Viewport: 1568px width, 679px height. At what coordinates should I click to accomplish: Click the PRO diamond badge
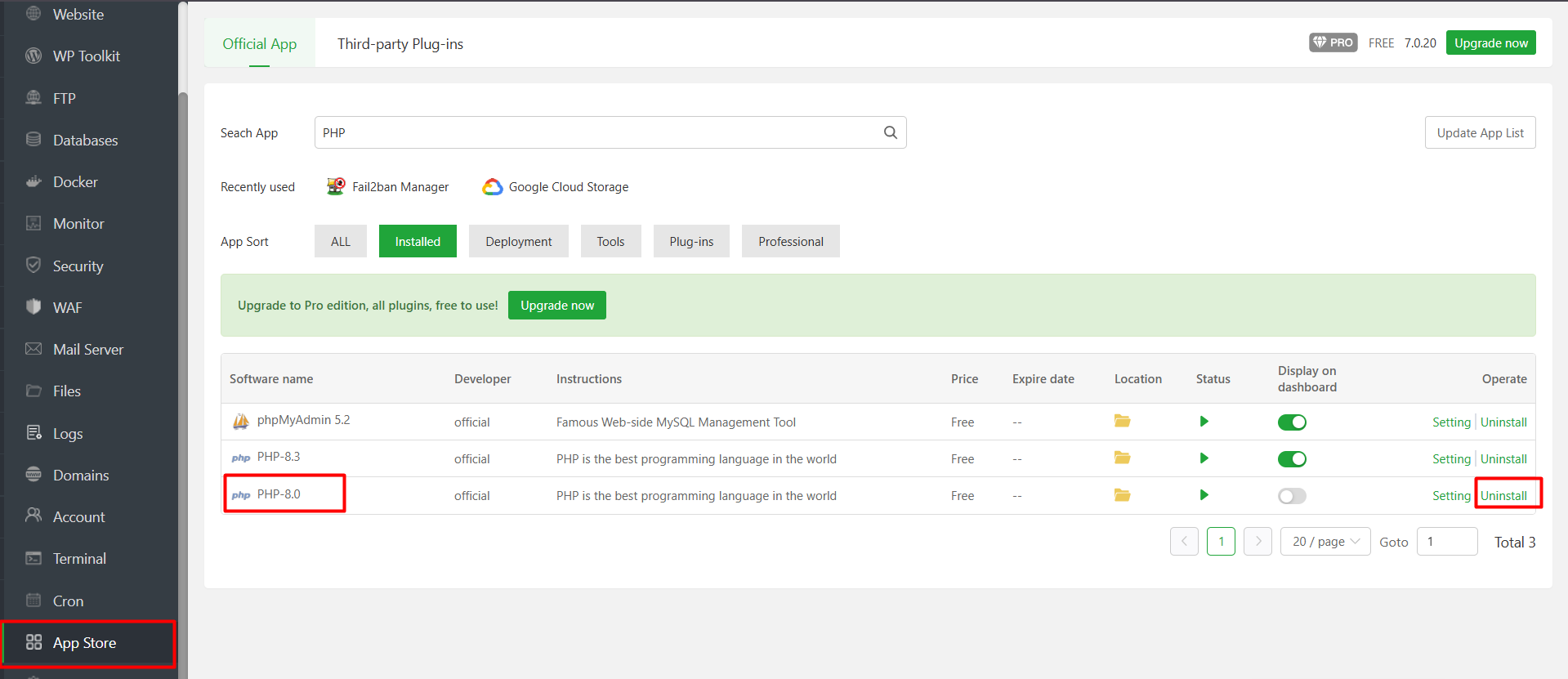coord(1333,42)
